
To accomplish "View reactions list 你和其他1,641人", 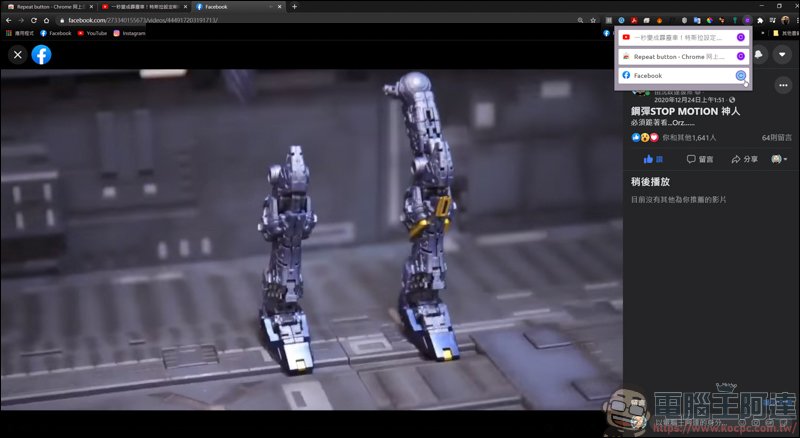I will coord(689,138).
